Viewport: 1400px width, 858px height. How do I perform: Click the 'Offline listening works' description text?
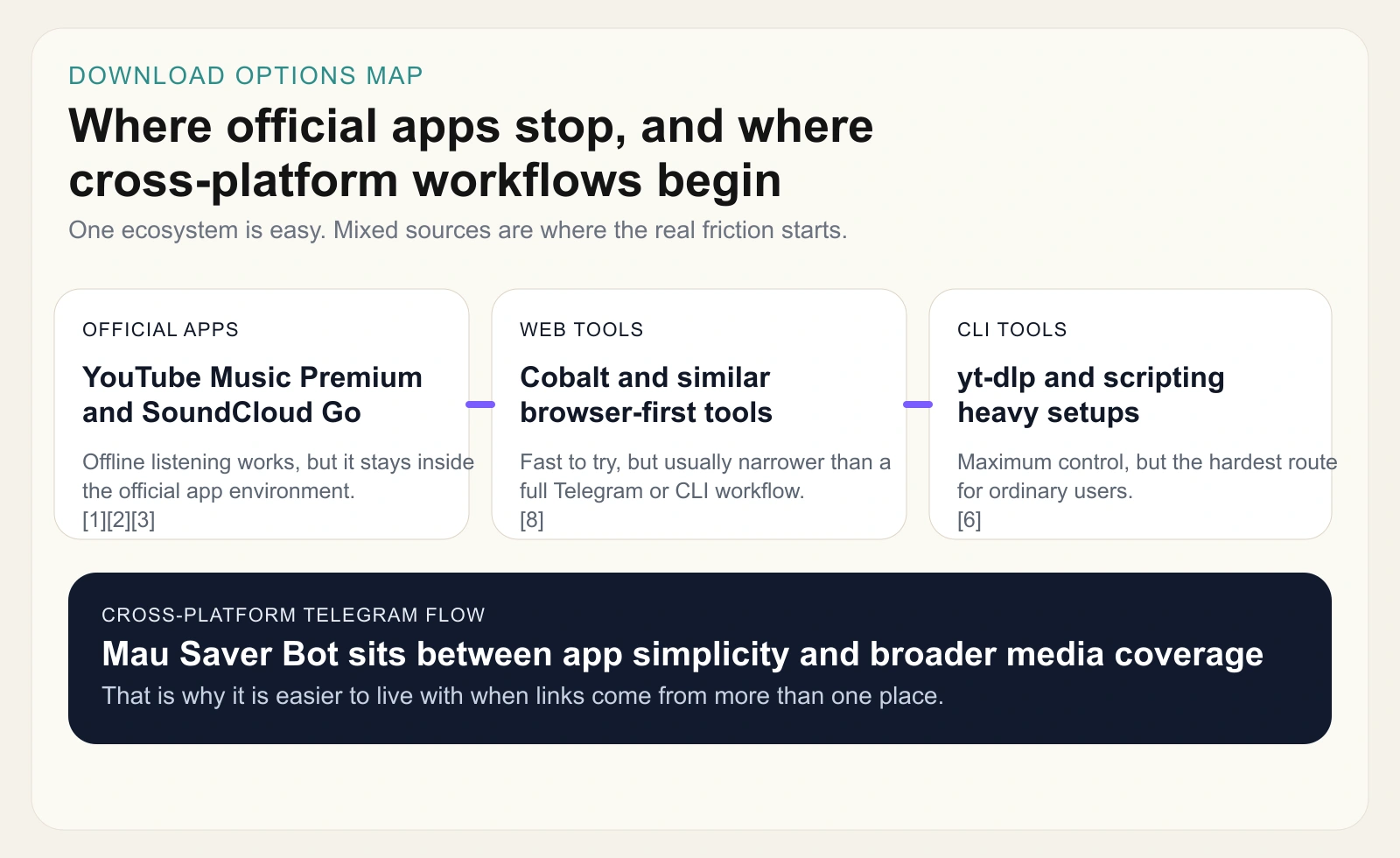click(x=277, y=476)
